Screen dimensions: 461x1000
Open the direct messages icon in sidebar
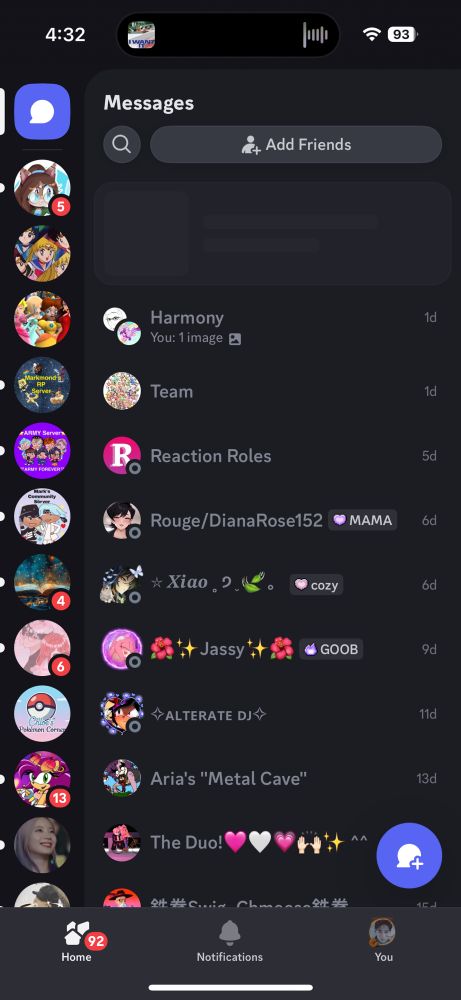(42, 112)
